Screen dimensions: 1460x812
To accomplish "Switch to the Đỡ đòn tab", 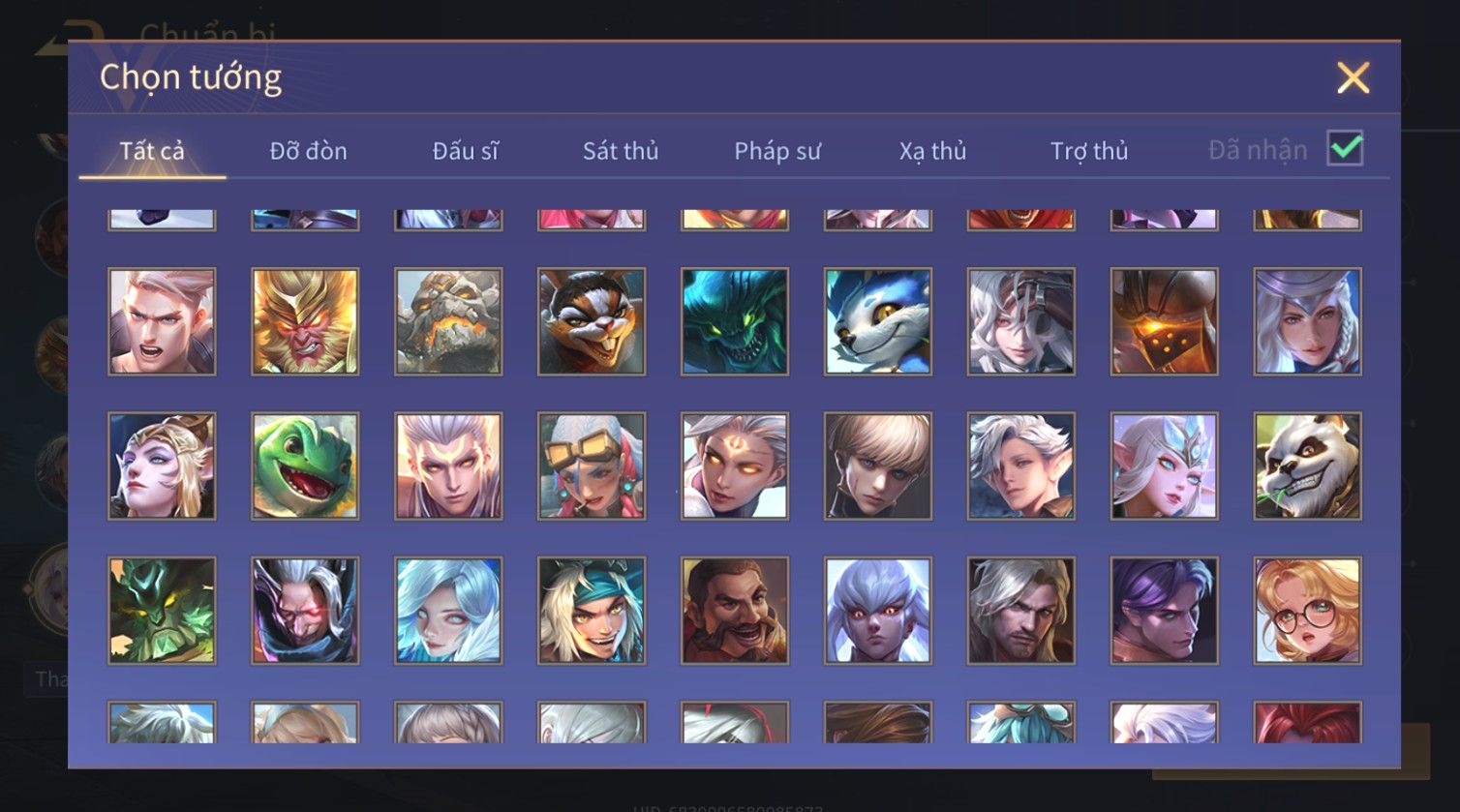I will [x=308, y=151].
